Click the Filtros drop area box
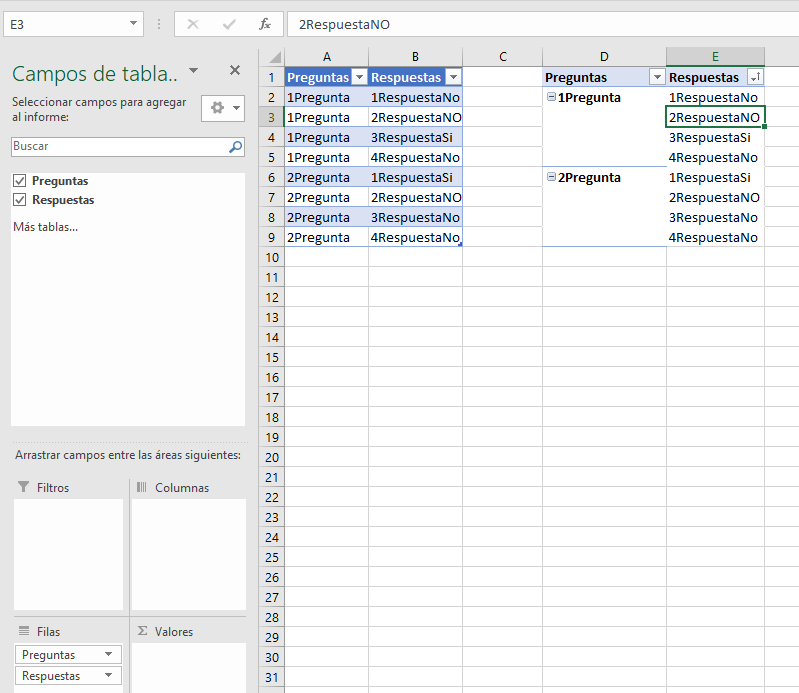Image resolution: width=799 pixels, height=693 pixels. coord(68,554)
